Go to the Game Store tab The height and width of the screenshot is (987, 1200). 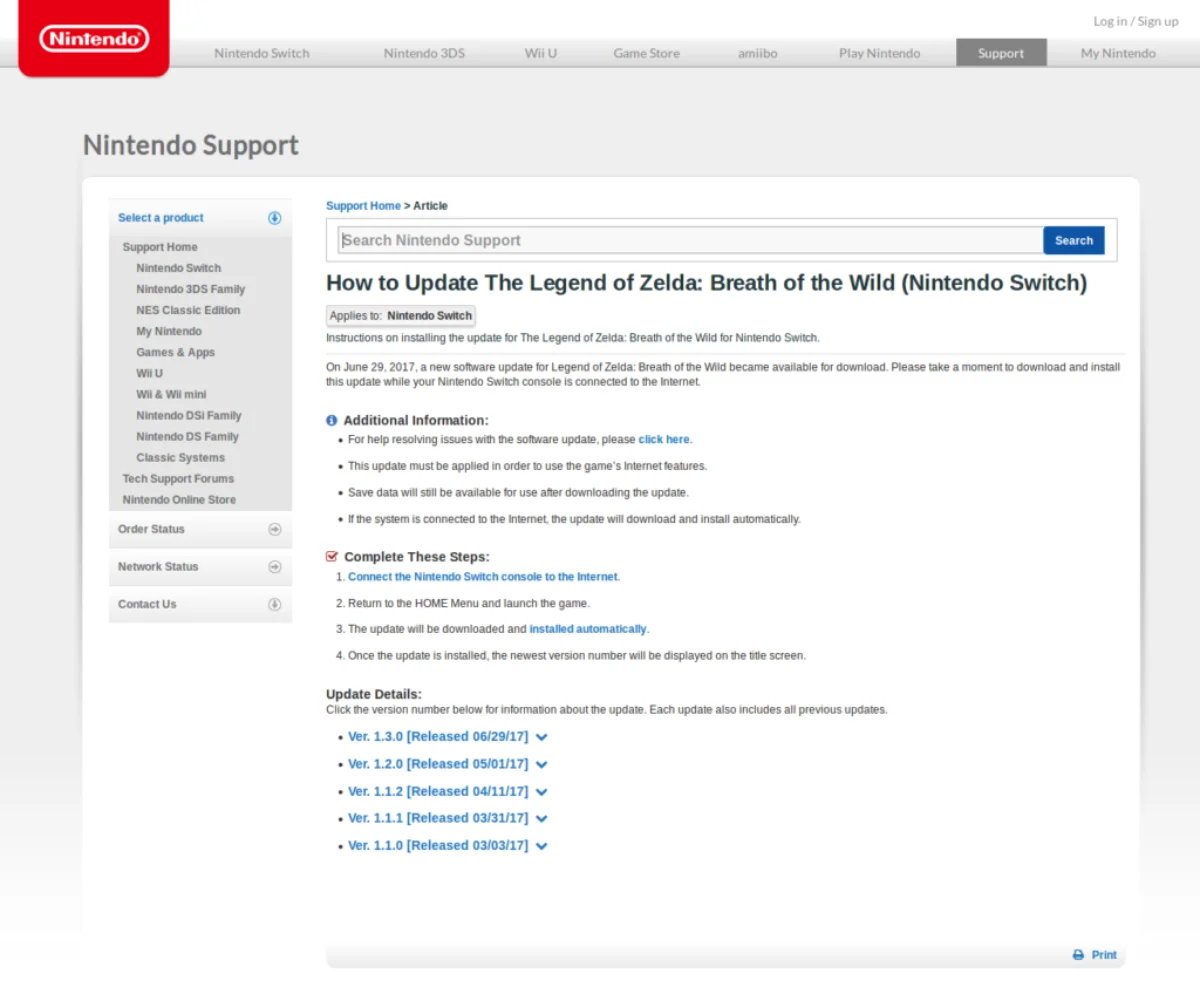click(x=646, y=53)
